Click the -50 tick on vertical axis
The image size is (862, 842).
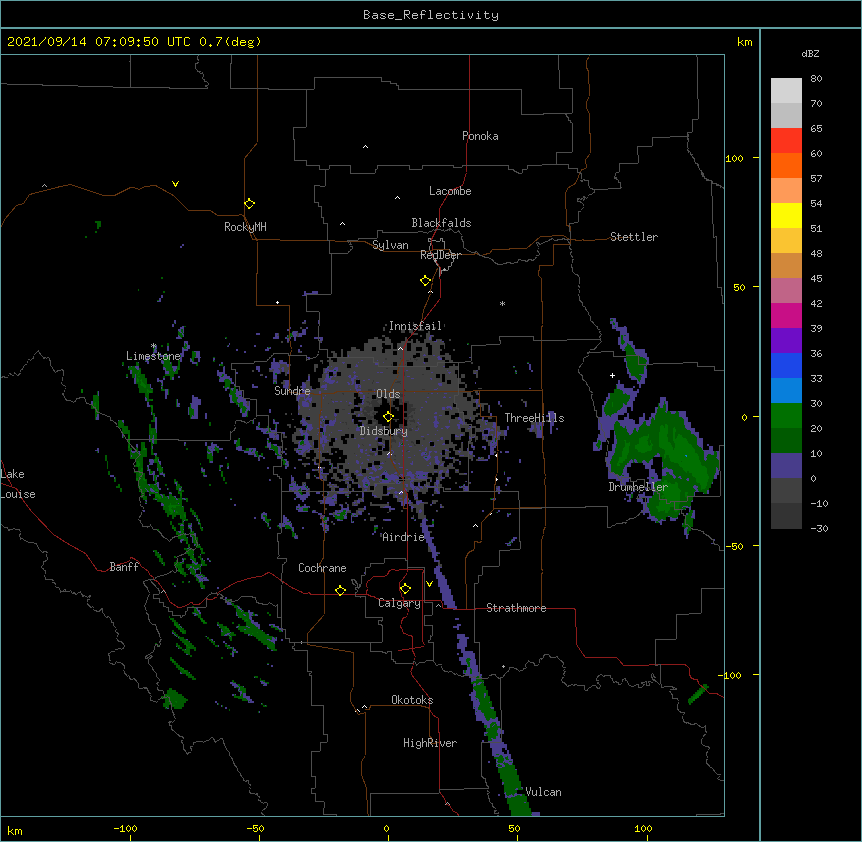[733, 546]
